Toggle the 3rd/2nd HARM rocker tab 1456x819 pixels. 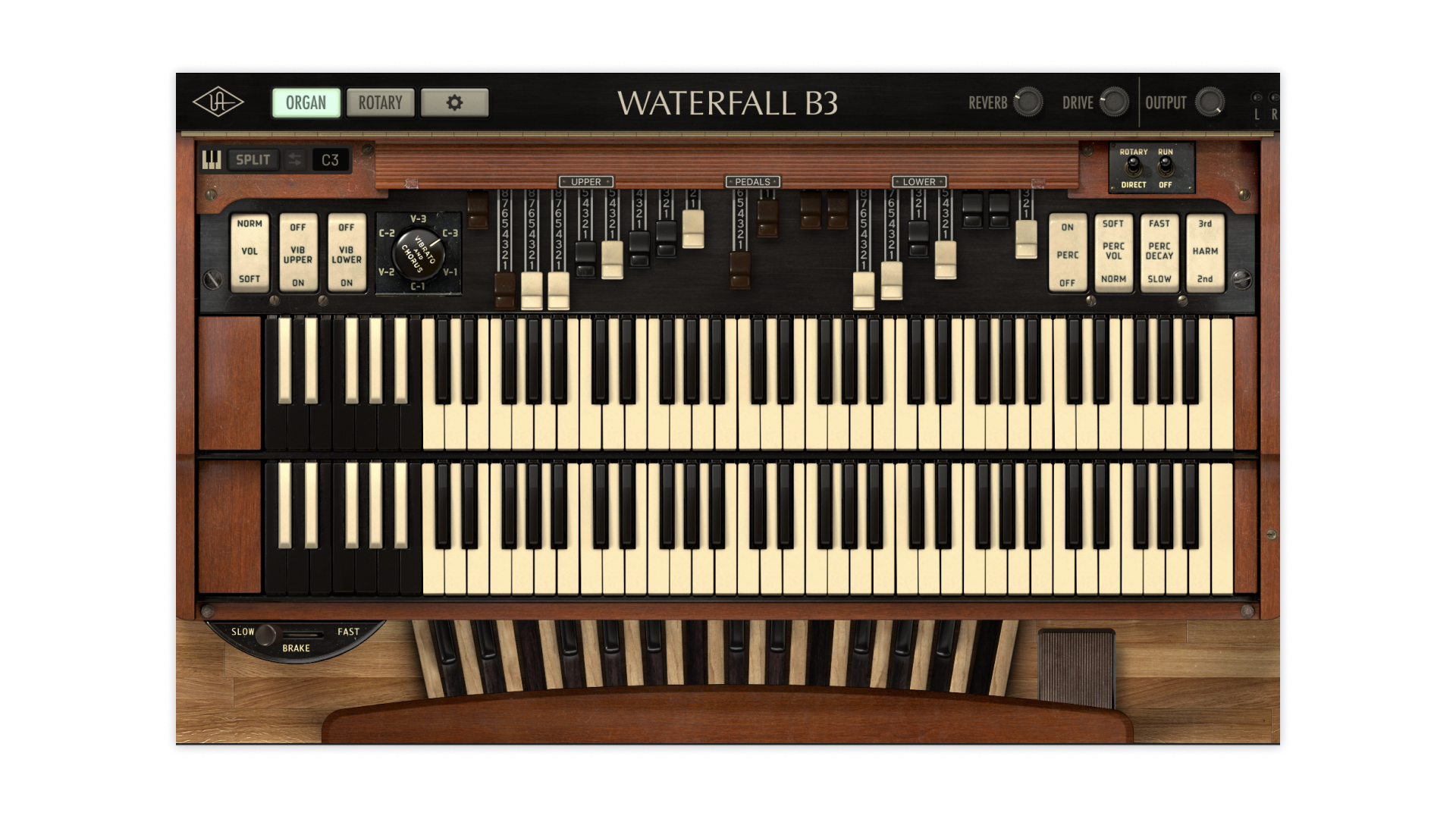pos(1205,253)
